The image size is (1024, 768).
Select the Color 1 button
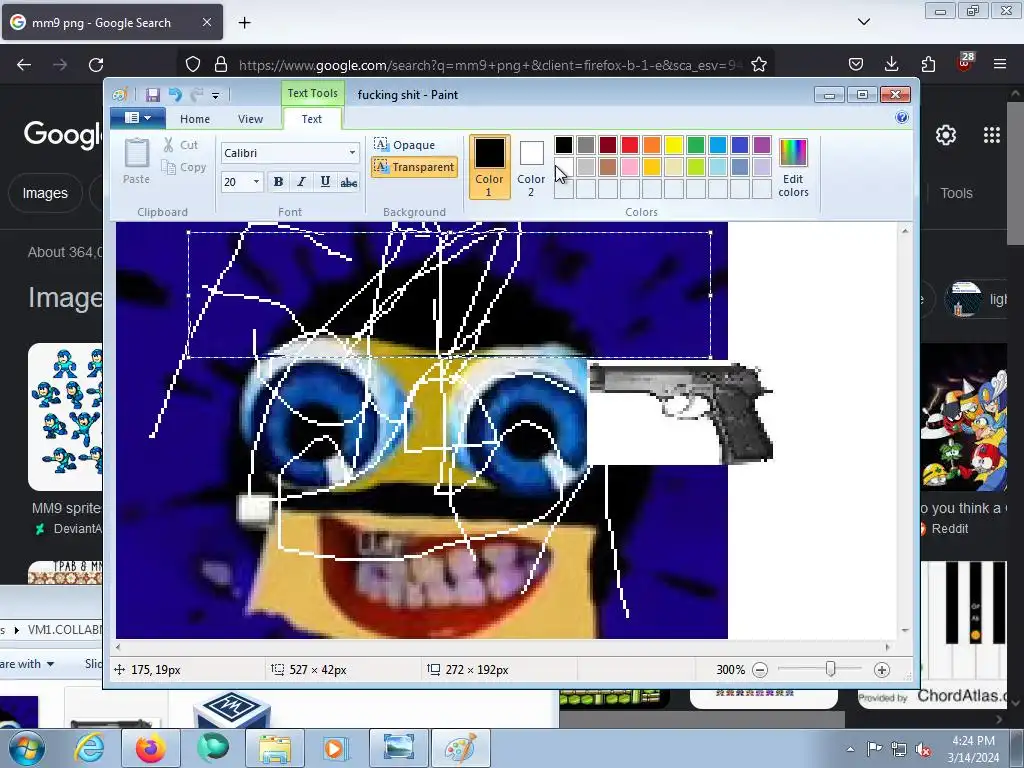point(489,167)
